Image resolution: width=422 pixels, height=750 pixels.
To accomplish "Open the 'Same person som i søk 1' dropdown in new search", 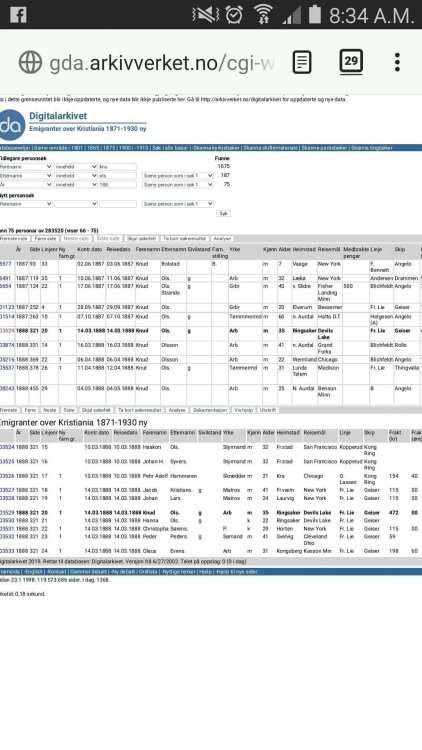I will coord(178,204).
